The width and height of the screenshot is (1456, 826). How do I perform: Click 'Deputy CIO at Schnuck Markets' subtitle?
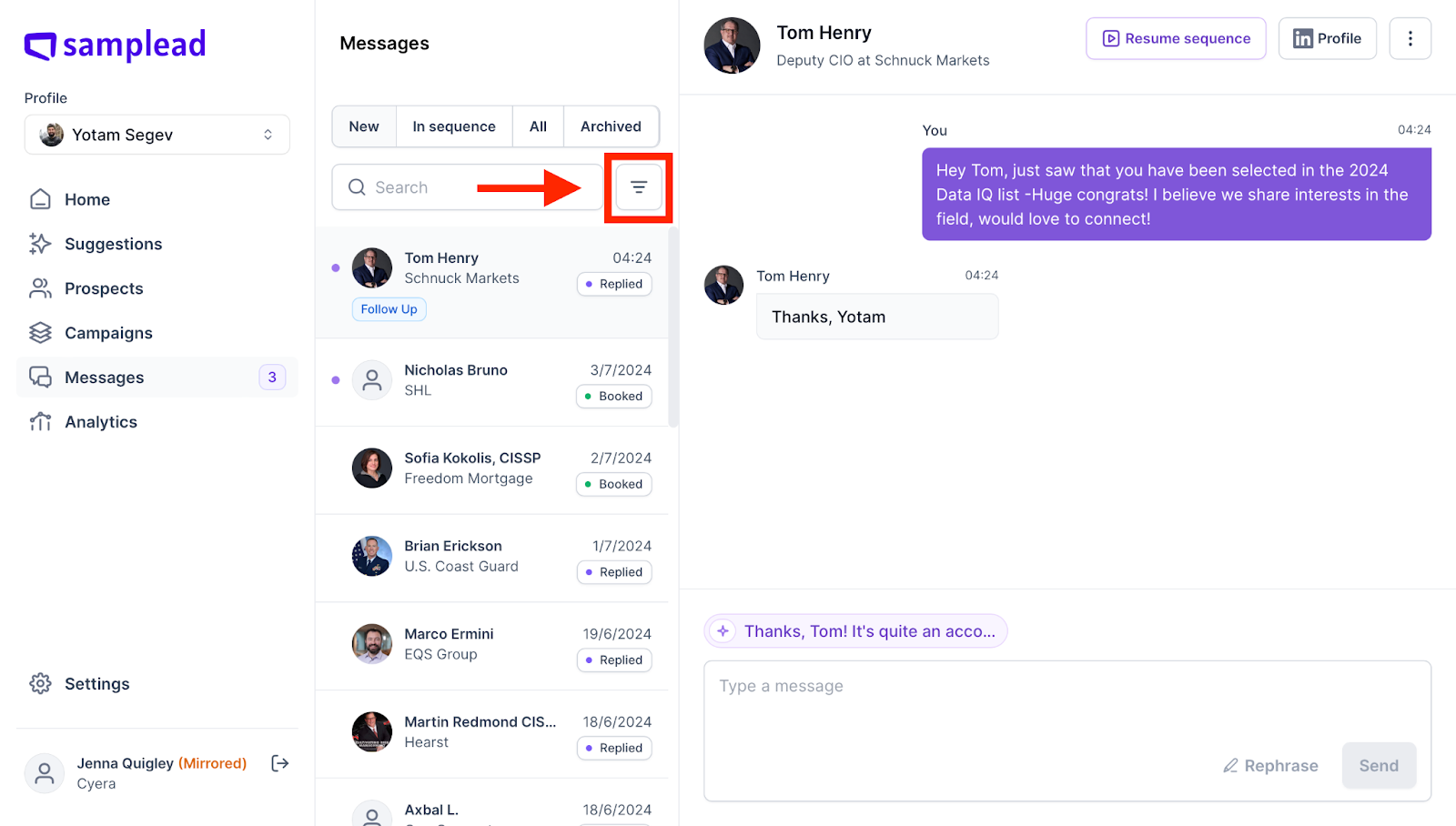[883, 61]
